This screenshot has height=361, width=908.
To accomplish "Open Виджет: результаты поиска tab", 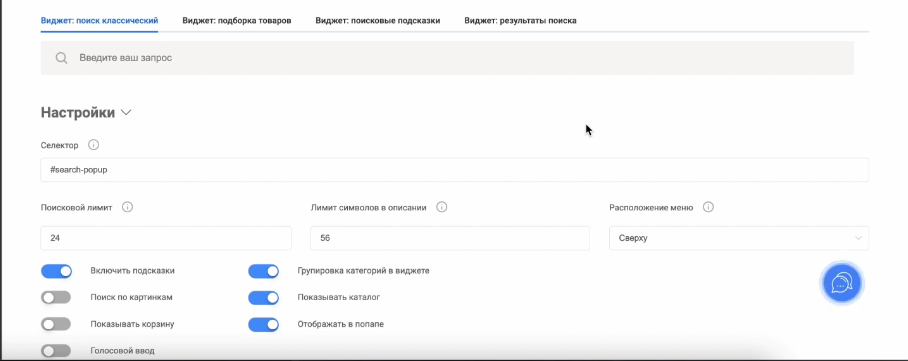I will pos(520,21).
